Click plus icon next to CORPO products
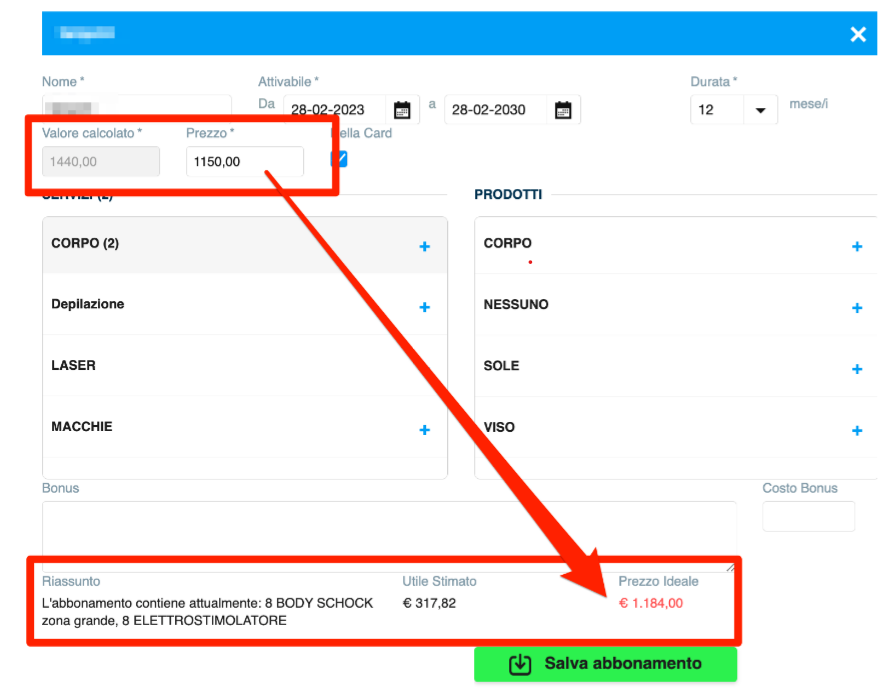This screenshot has width=882, height=697. 856,246
